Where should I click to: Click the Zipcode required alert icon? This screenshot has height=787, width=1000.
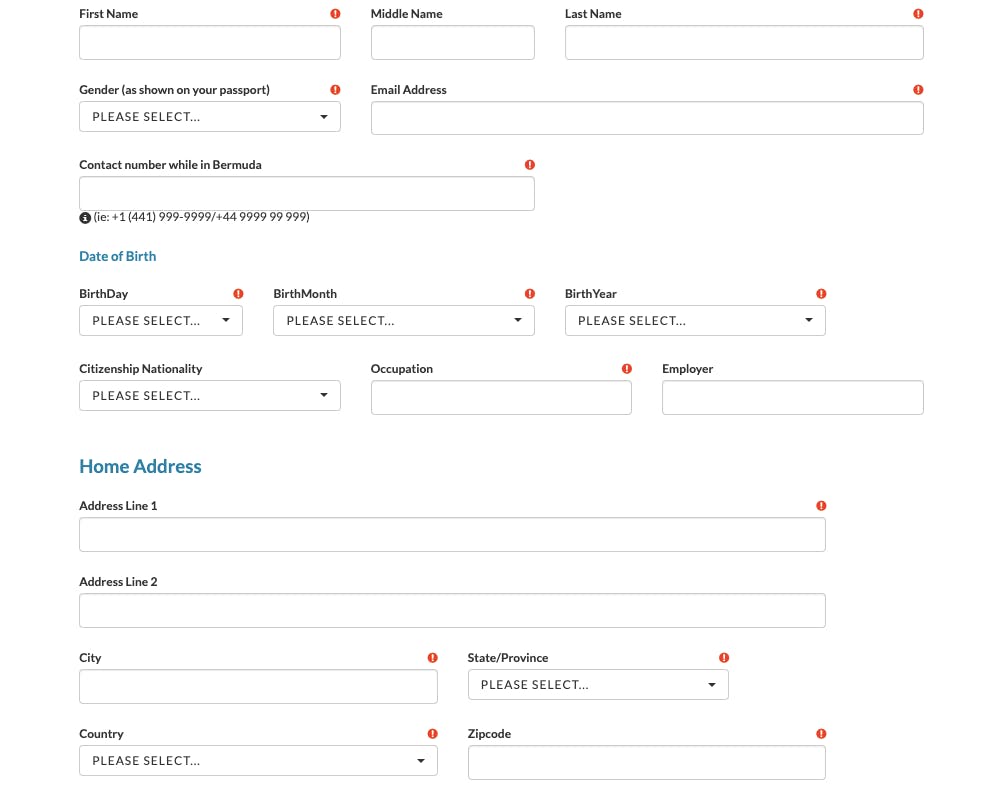pos(821,733)
